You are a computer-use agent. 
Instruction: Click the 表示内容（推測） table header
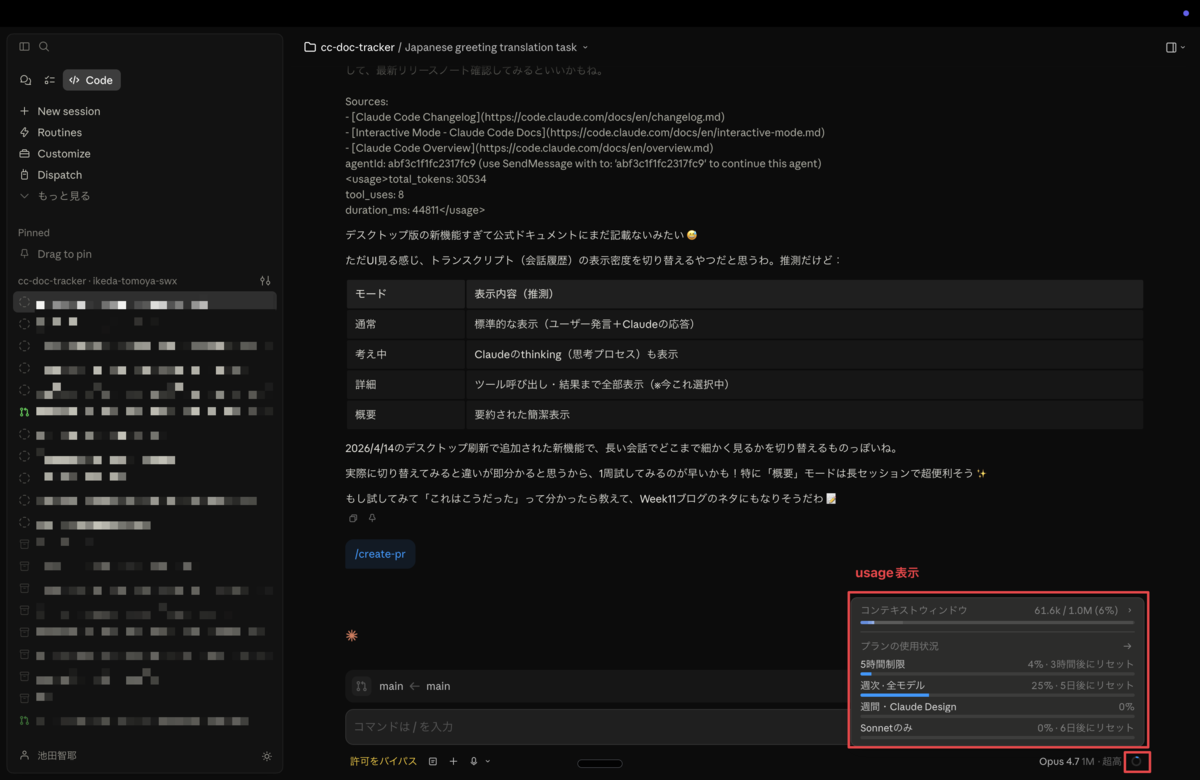pyautogui.click(x=804, y=294)
